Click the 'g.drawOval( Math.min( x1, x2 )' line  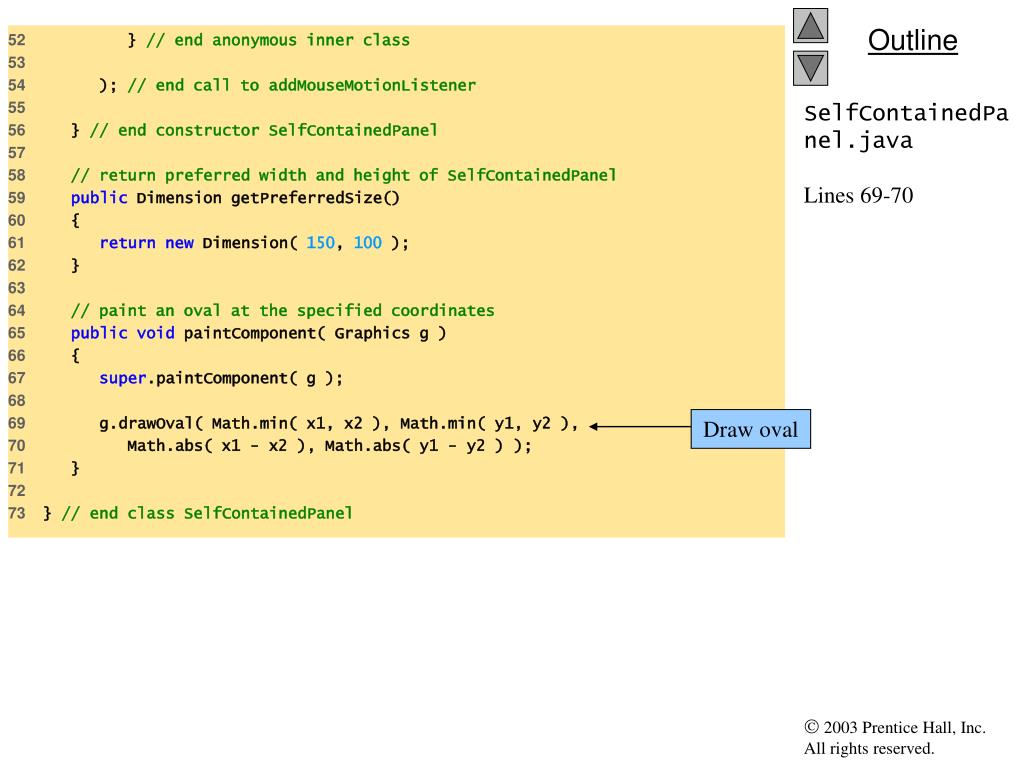(339, 423)
